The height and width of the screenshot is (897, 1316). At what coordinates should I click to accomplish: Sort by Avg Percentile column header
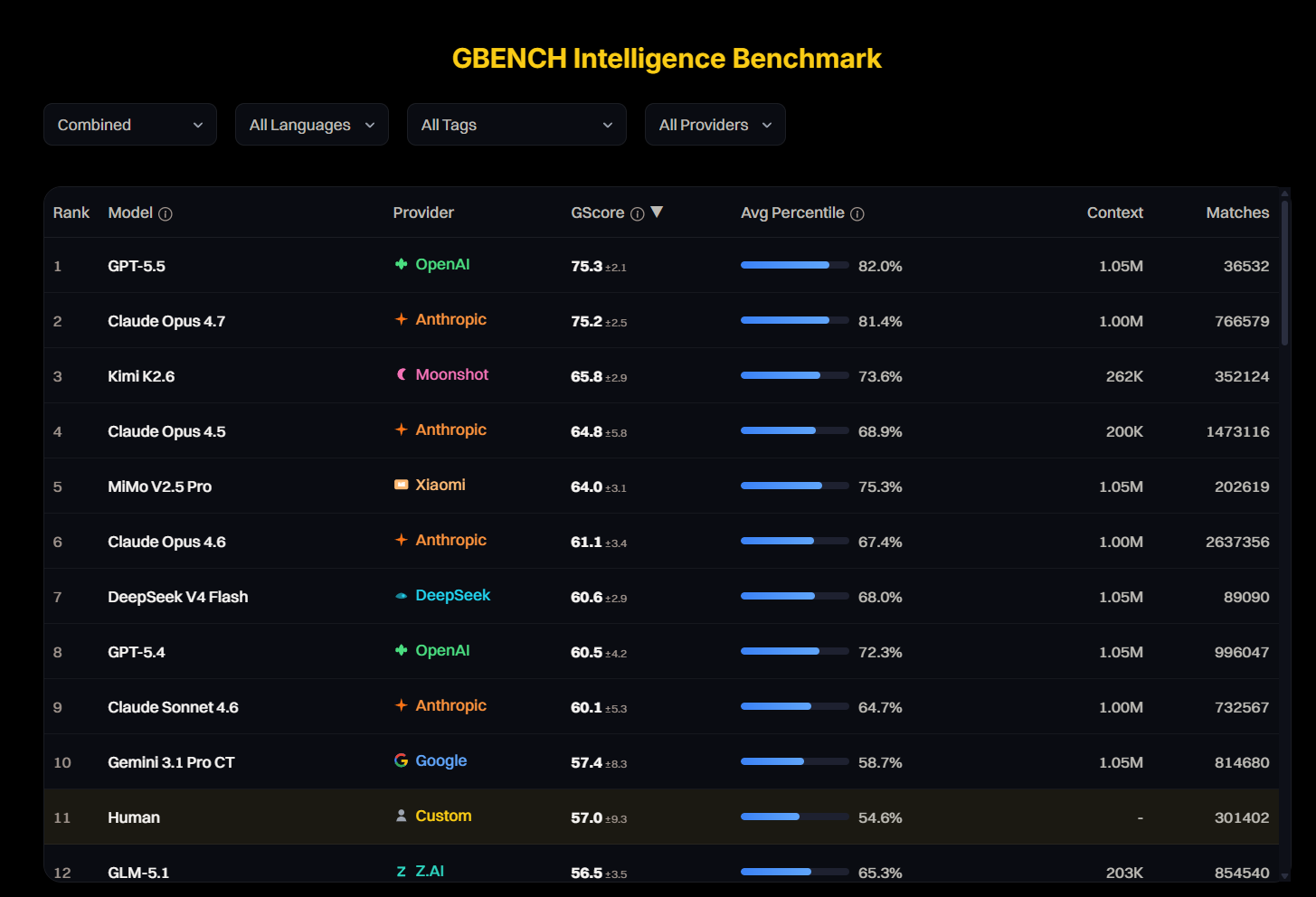(x=792, y=212)
